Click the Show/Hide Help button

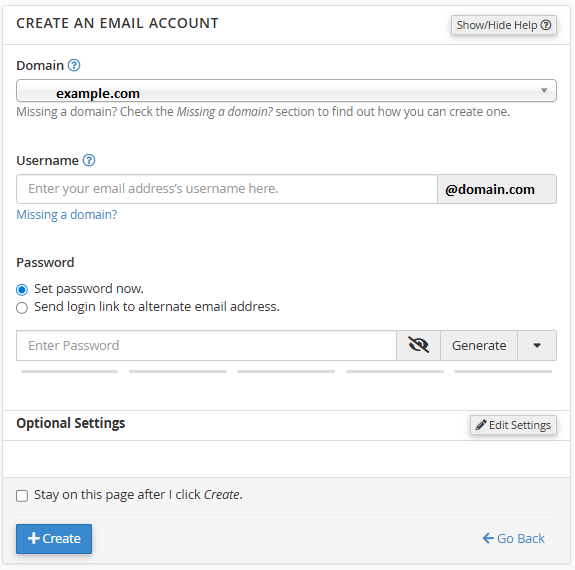pyautogui.click(x=504, y=25)
